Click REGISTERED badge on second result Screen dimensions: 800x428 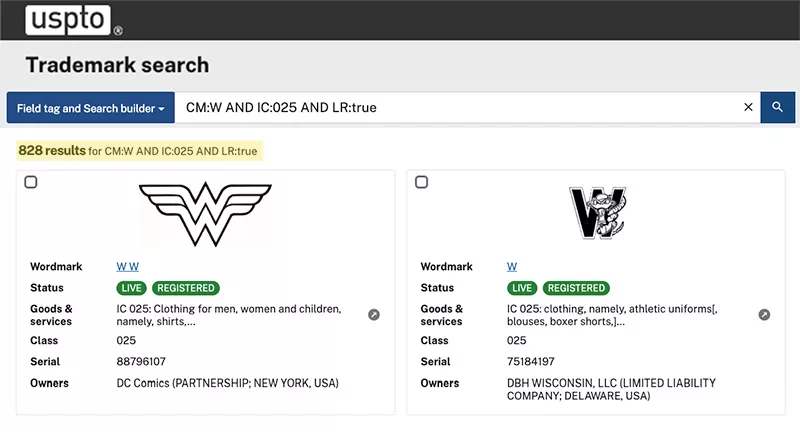(576, 288)
